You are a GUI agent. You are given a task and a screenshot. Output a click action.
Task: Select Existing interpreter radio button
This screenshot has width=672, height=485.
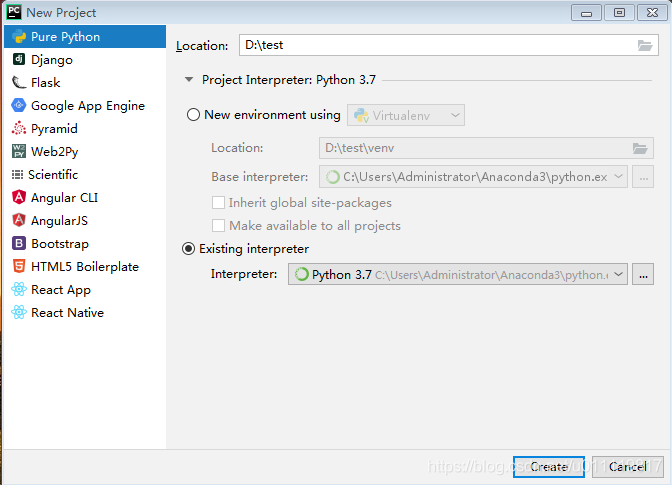(x=189, y=248)
